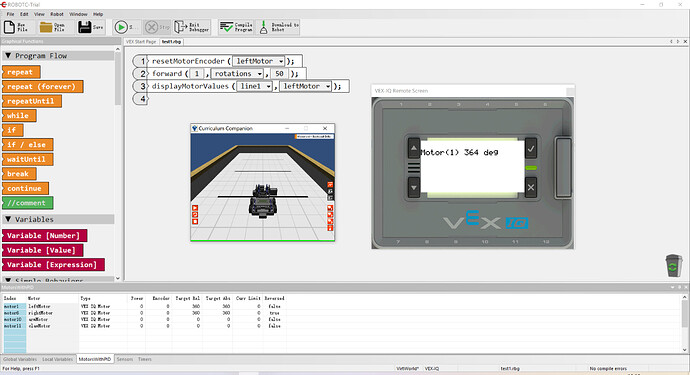Click the New File toolbar icon
This screenshot has width=690, height=375.
pos(9,27)
